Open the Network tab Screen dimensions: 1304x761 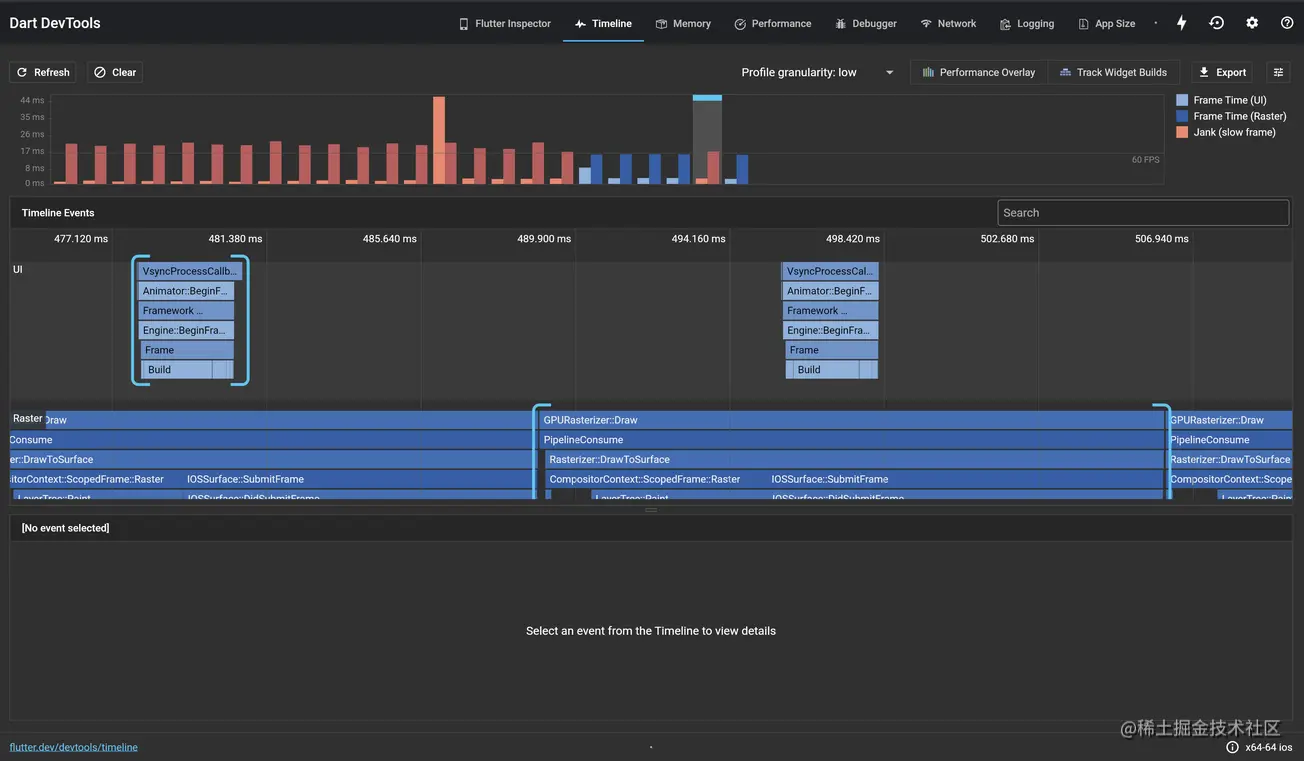pyautogui.click(x=948, y=23)
